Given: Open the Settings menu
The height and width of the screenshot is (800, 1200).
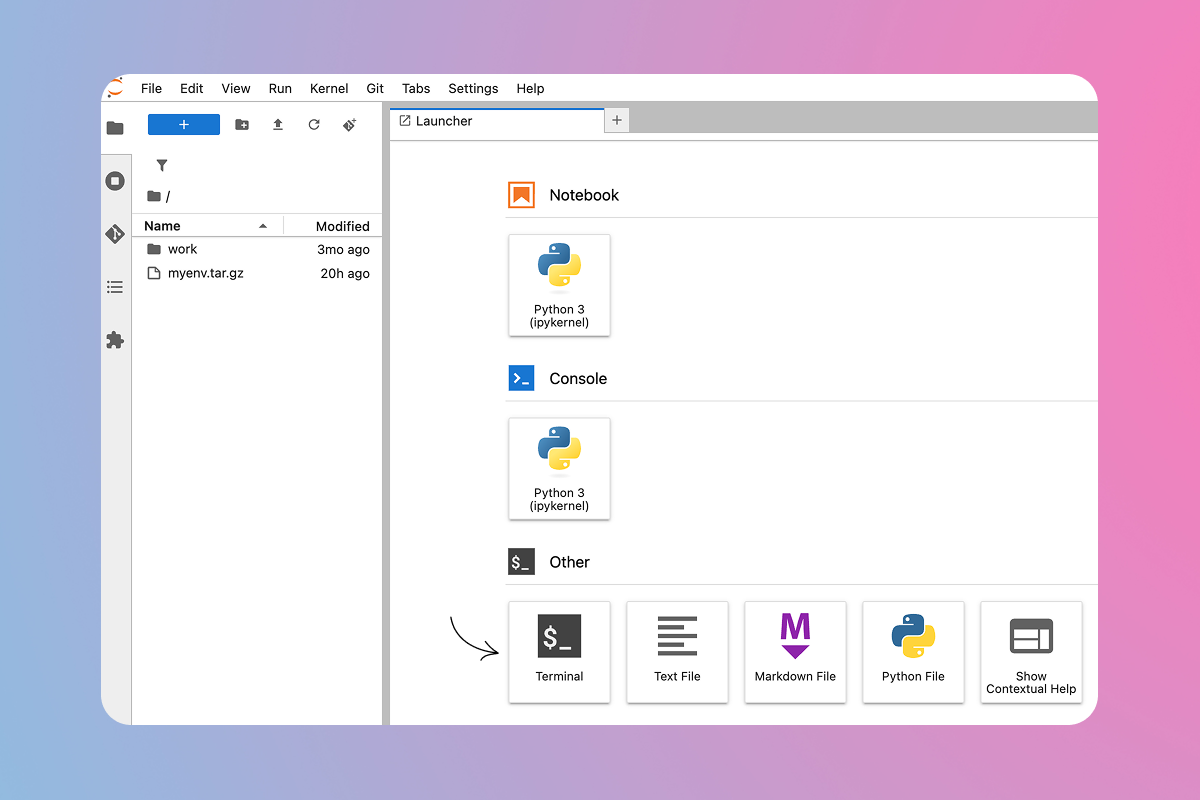Looking at the screenshot, I should pyautogui.click(x=473, y=88).
